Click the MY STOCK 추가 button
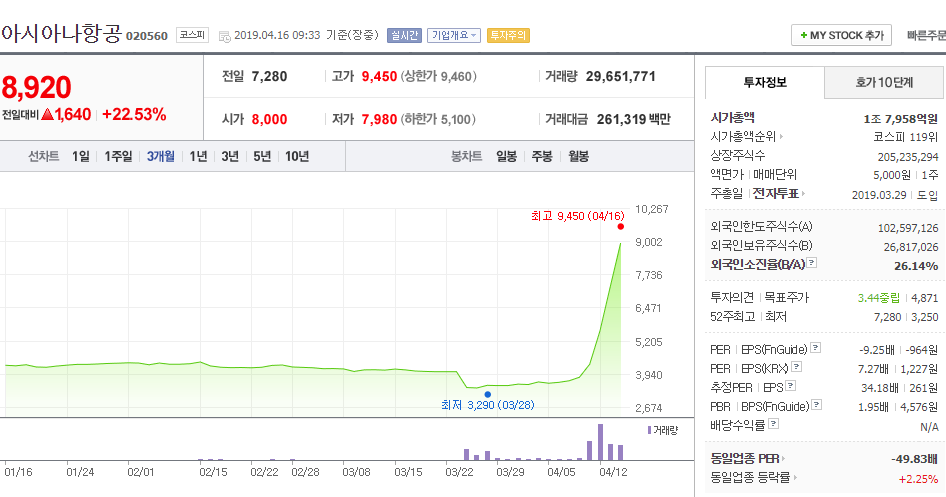The height and width of the screenshot is (497, 946). click(842, 36)
